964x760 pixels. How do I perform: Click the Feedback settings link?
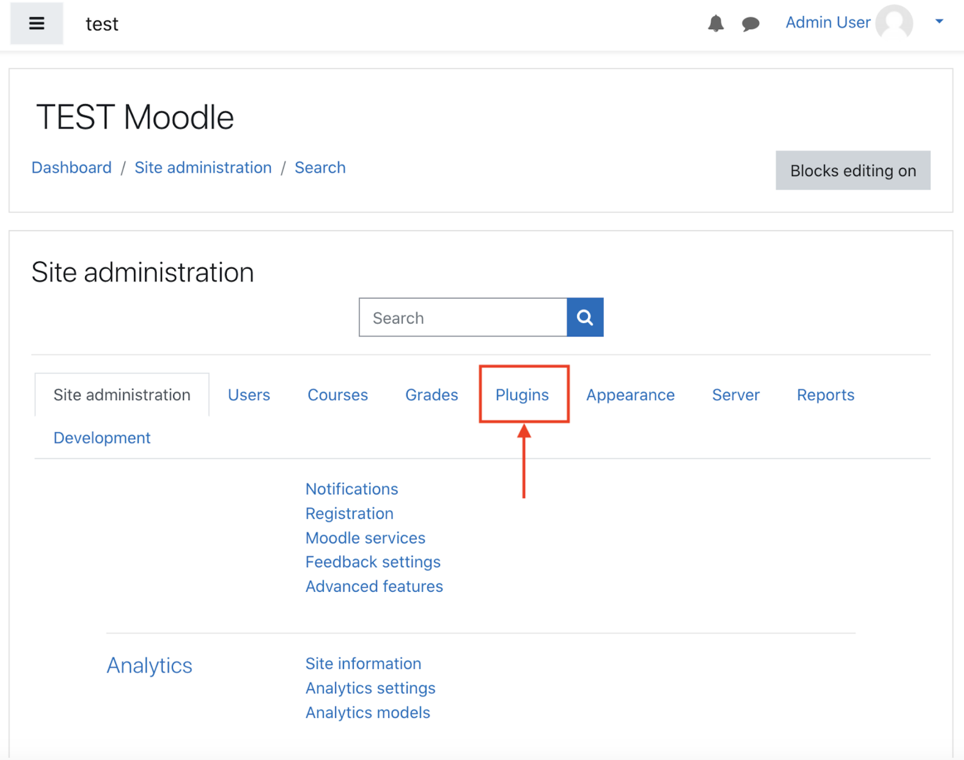click(373, 561)
